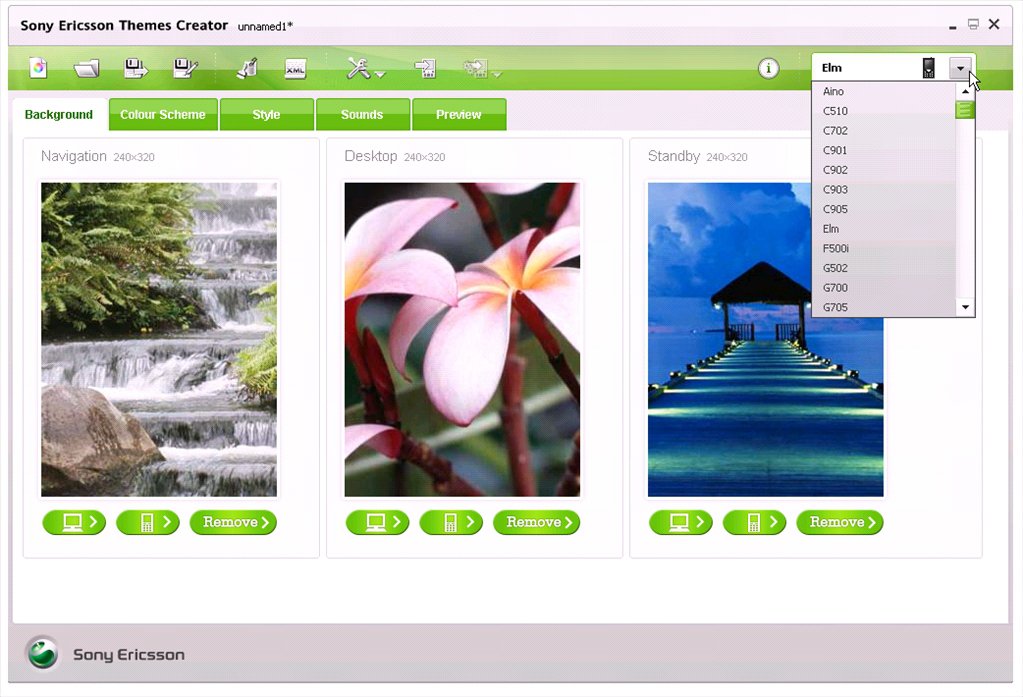Screen dimensions: 1023x697
Task: Expand the arrow next to the tools icon
Action: tap(380, 74)
